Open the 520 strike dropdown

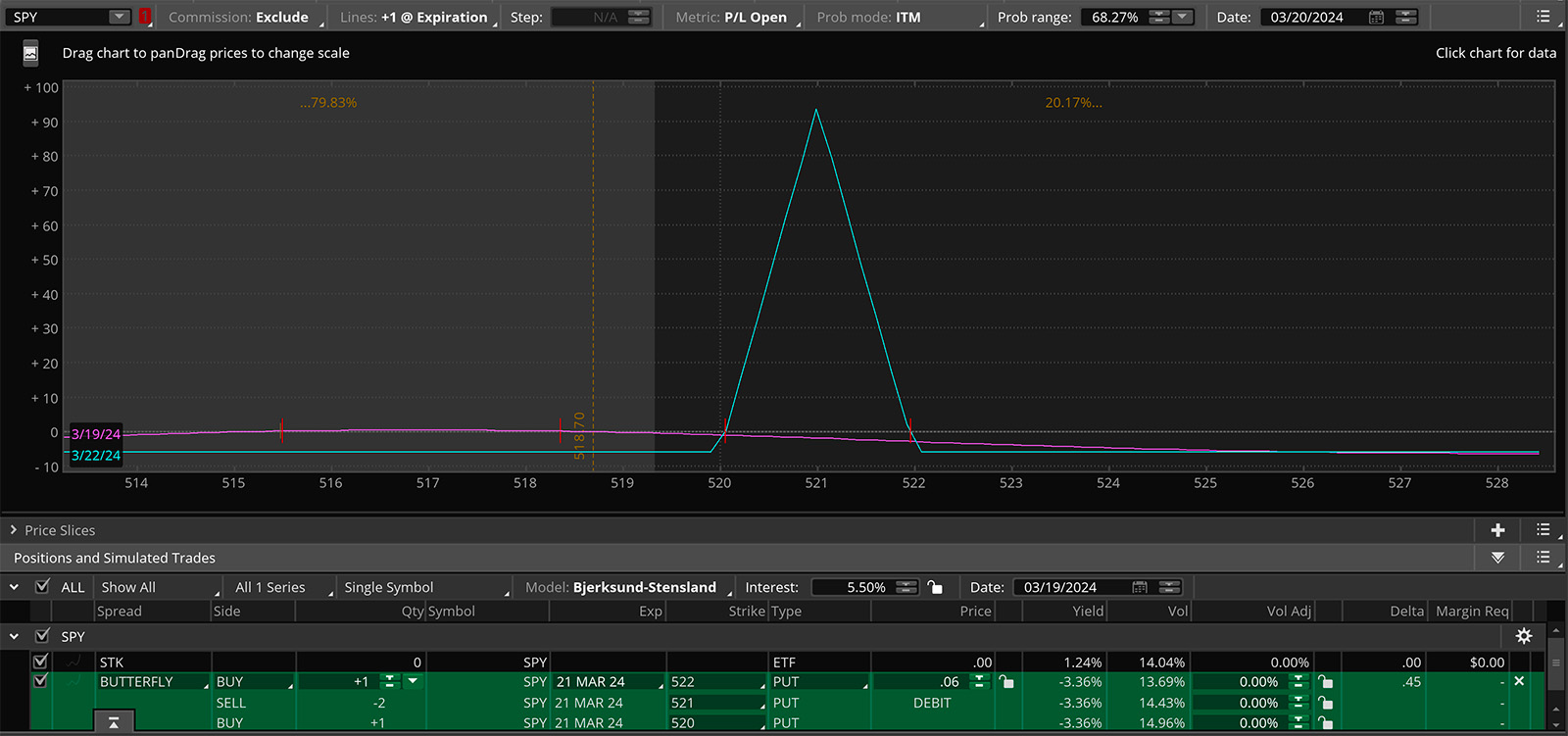pos(717,723)
